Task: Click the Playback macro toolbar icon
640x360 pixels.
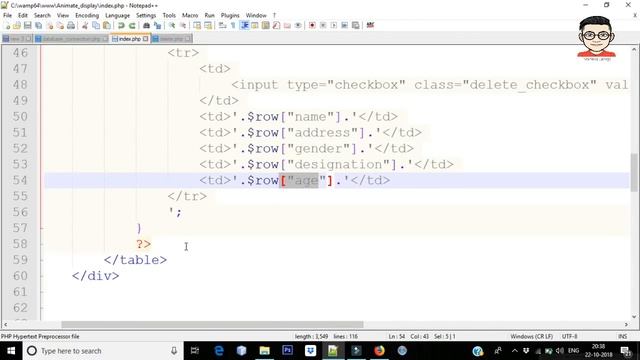Action: click(x=334, y=25)
